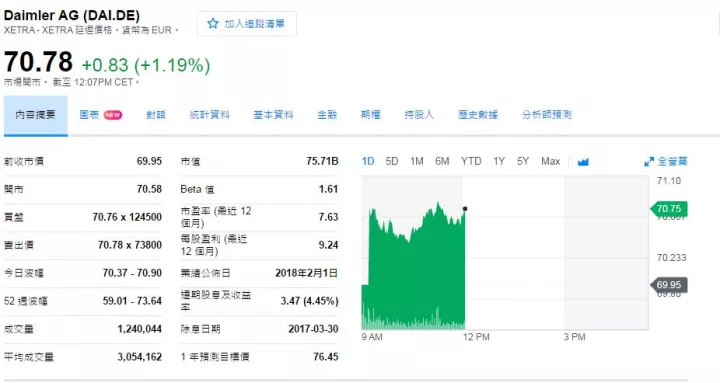Switch to the 圖表 chart tab
The image size is (720, 383).
(x=89, y=115)
